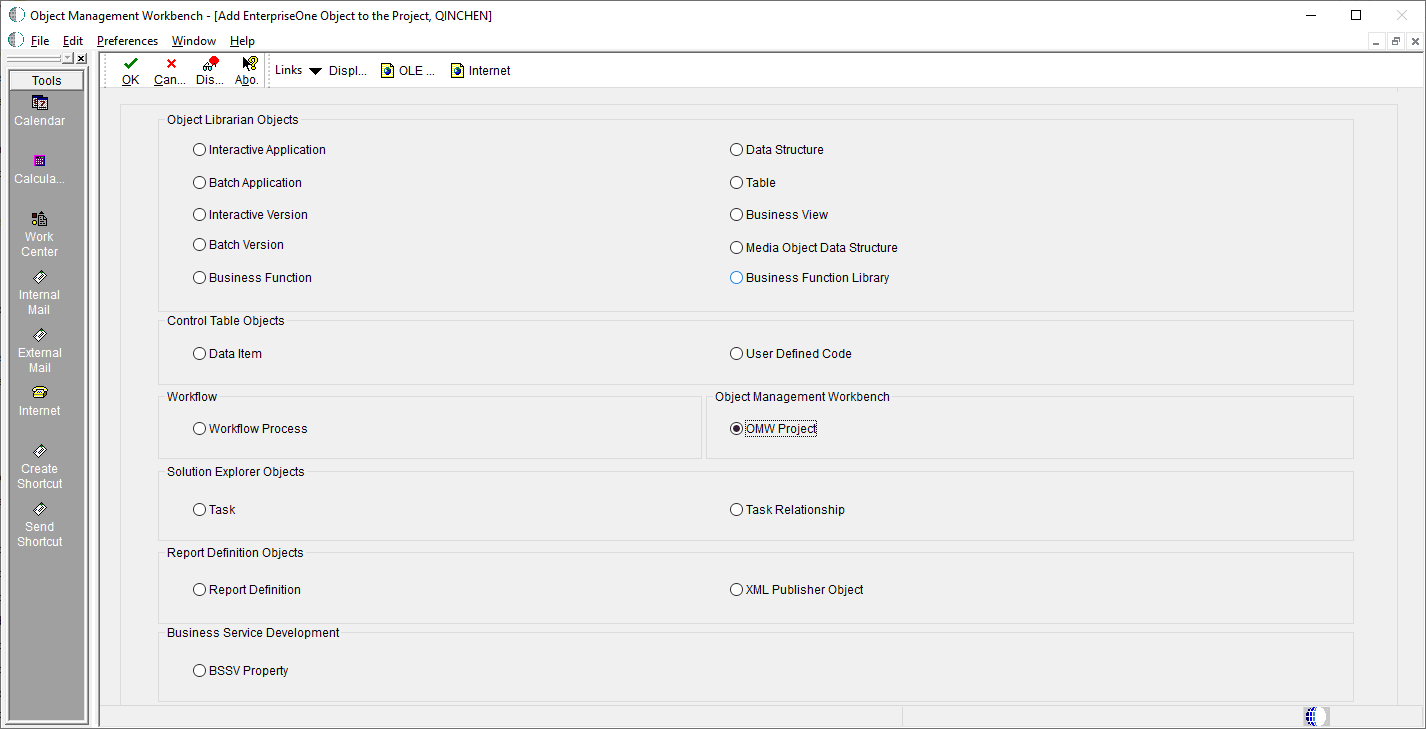This screenshot has width=1426, height=729.
Task: Choose the User Defined Code option
Action: click(x=737, y=354)
